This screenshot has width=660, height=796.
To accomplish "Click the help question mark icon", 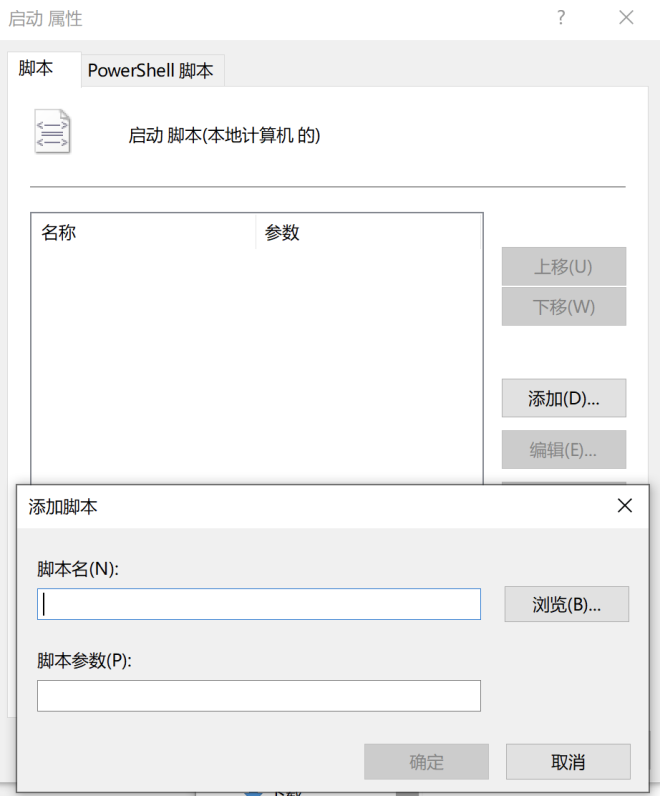I will coord(560,18).
